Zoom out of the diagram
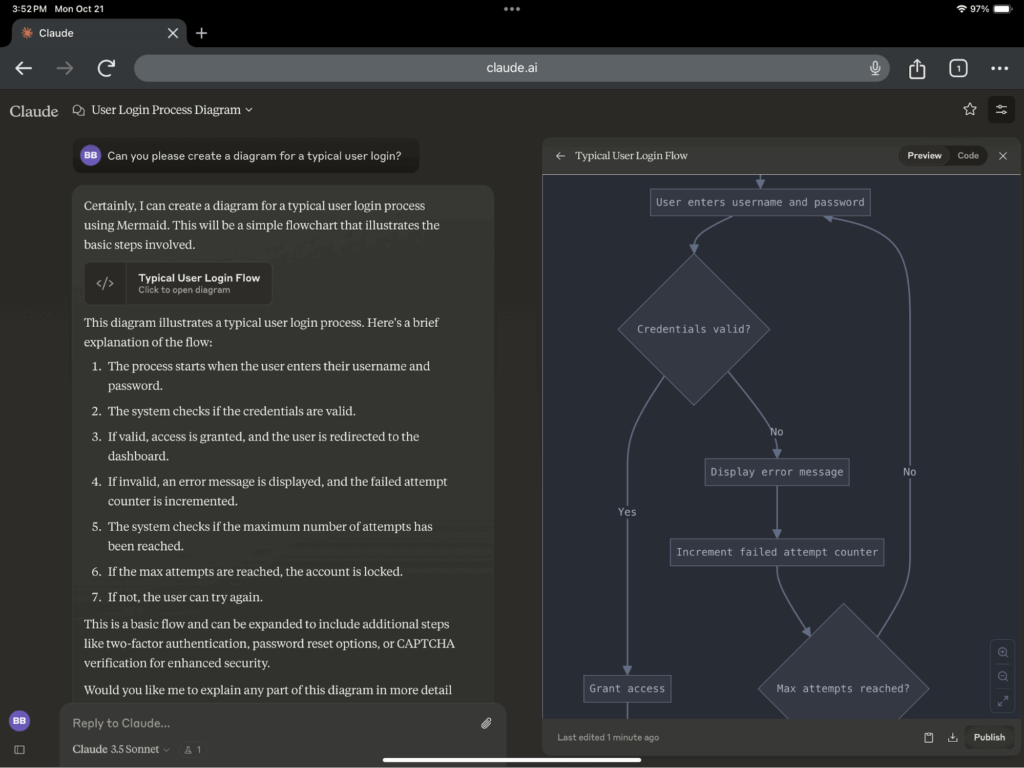The width and height of the screenshot is (1024, 768). point(1003,677)
